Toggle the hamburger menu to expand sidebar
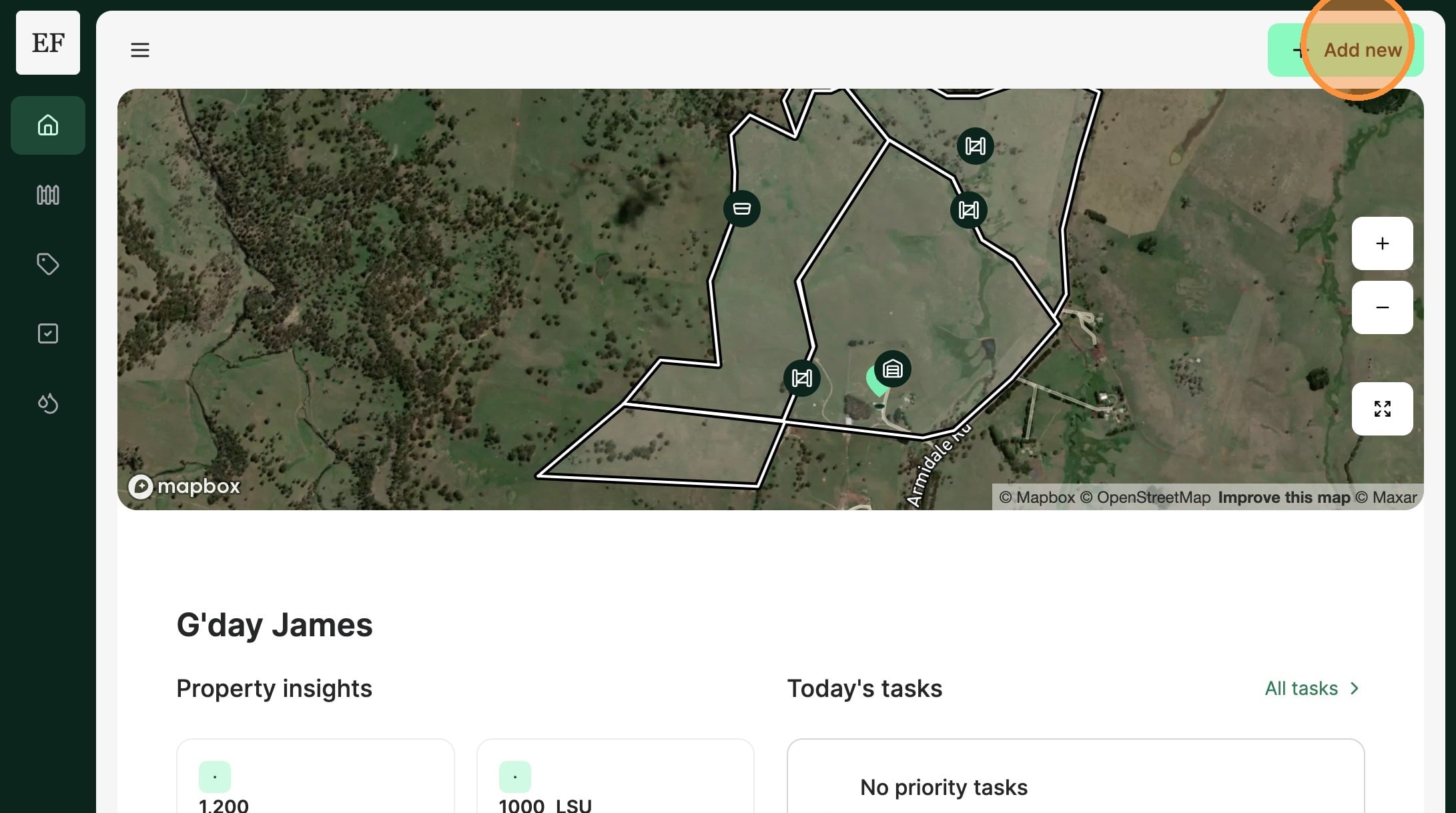This screenshot has height=813, width=1456. click(x=140, y=50)
